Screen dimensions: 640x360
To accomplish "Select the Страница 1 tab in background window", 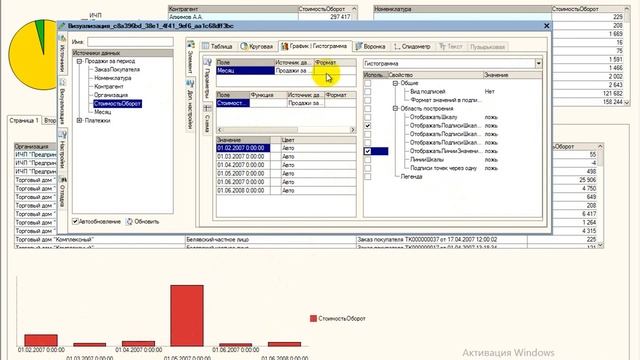I will (24, 120).
